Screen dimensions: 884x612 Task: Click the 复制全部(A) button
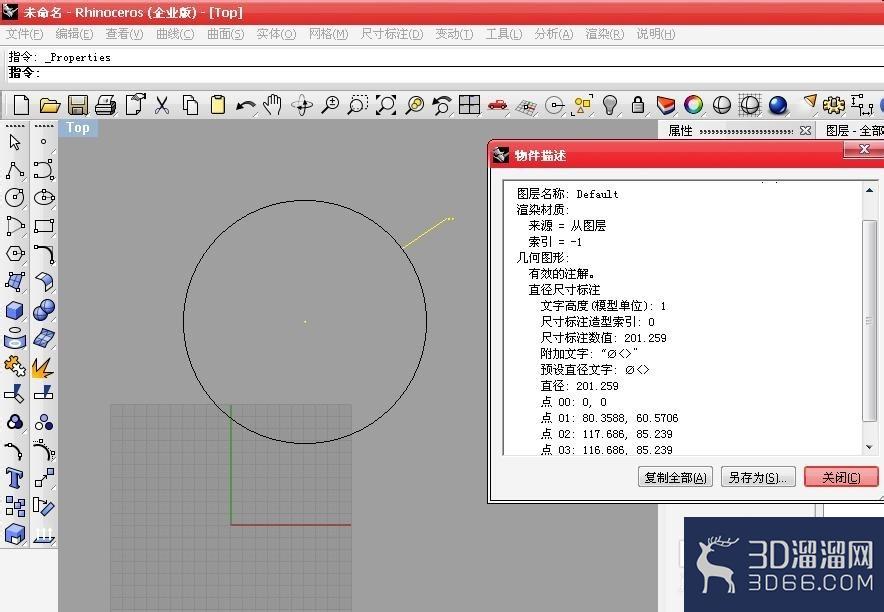pos(675,477)
